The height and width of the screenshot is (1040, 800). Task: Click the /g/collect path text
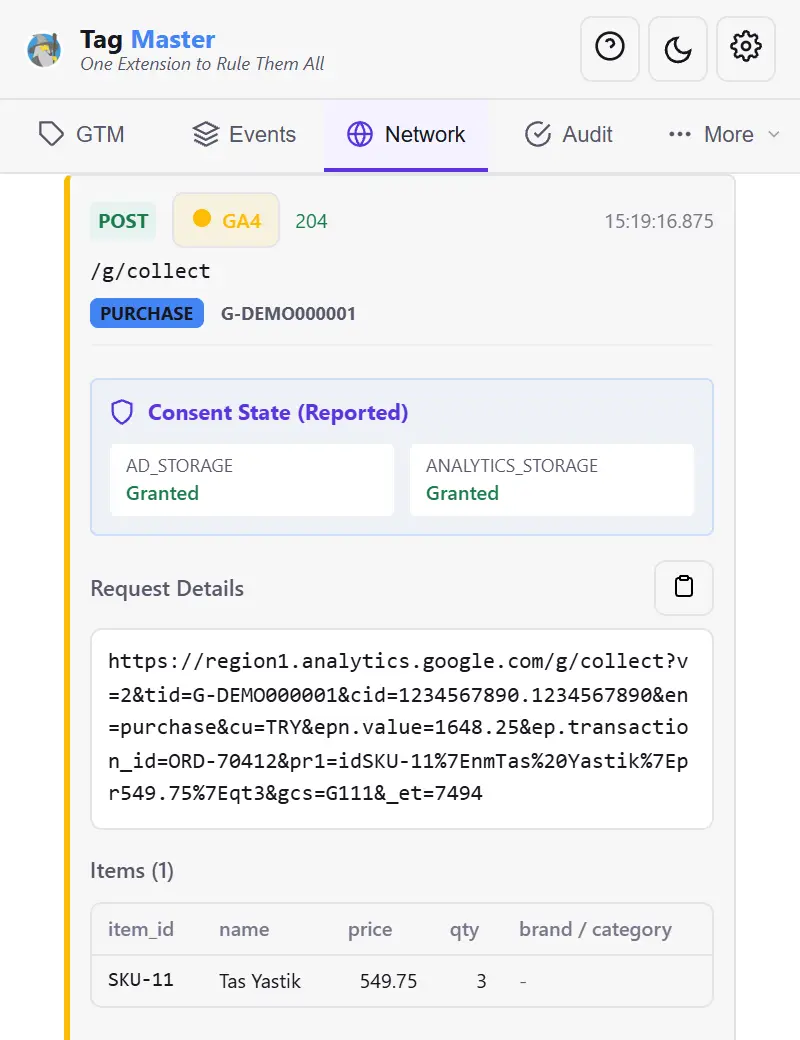coord(151,271)
